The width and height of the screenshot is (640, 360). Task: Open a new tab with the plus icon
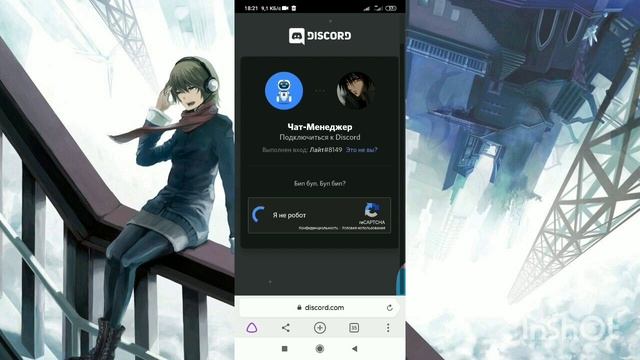point(320,327)
